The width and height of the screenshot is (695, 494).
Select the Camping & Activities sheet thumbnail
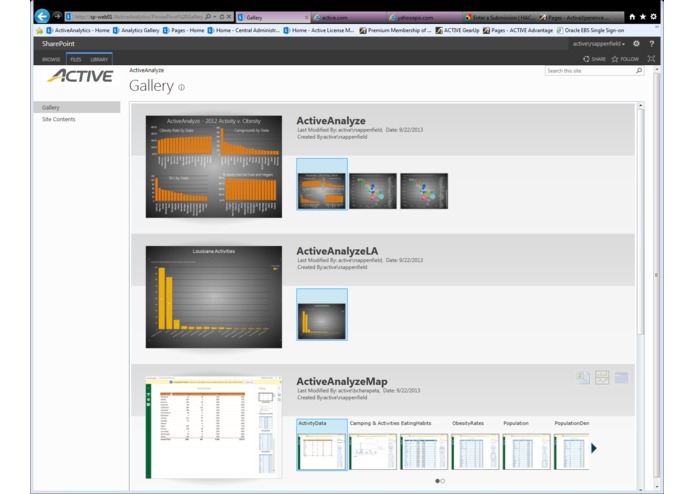coord(373,451)
